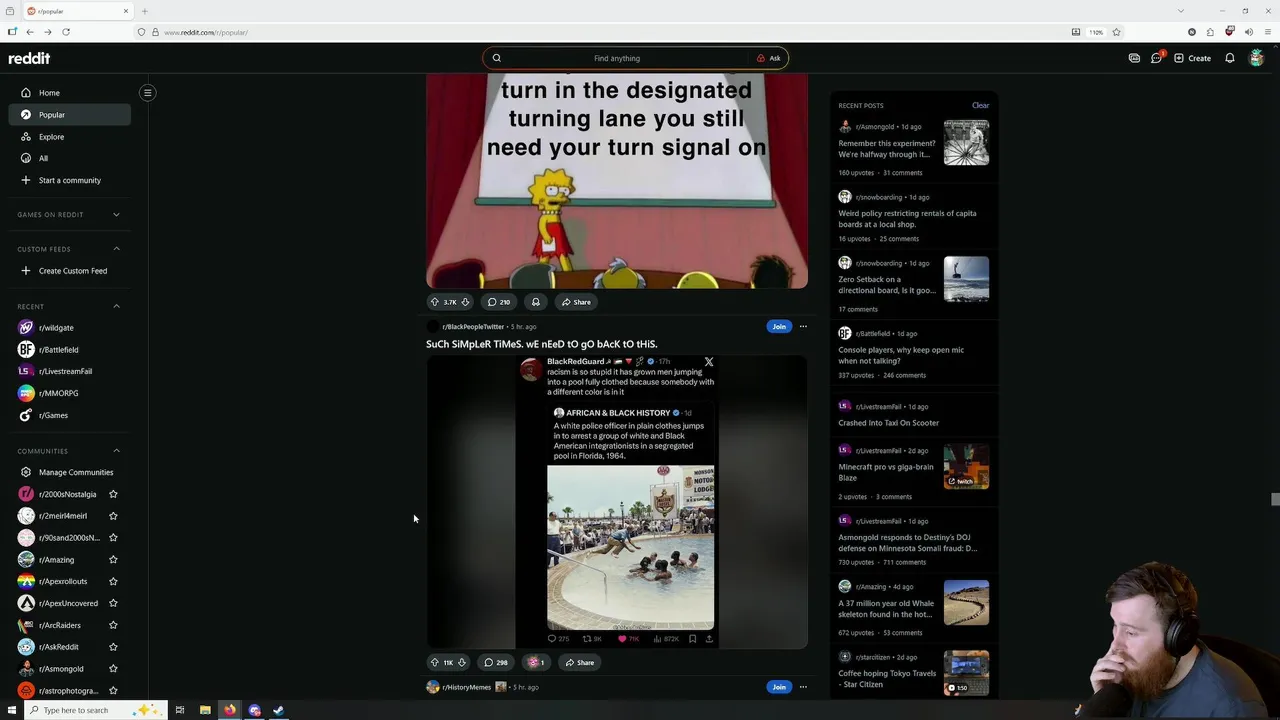The image size is (1280, 720).
Task: View award on BlackPeopleTwitter post
Action: point(536,662)
